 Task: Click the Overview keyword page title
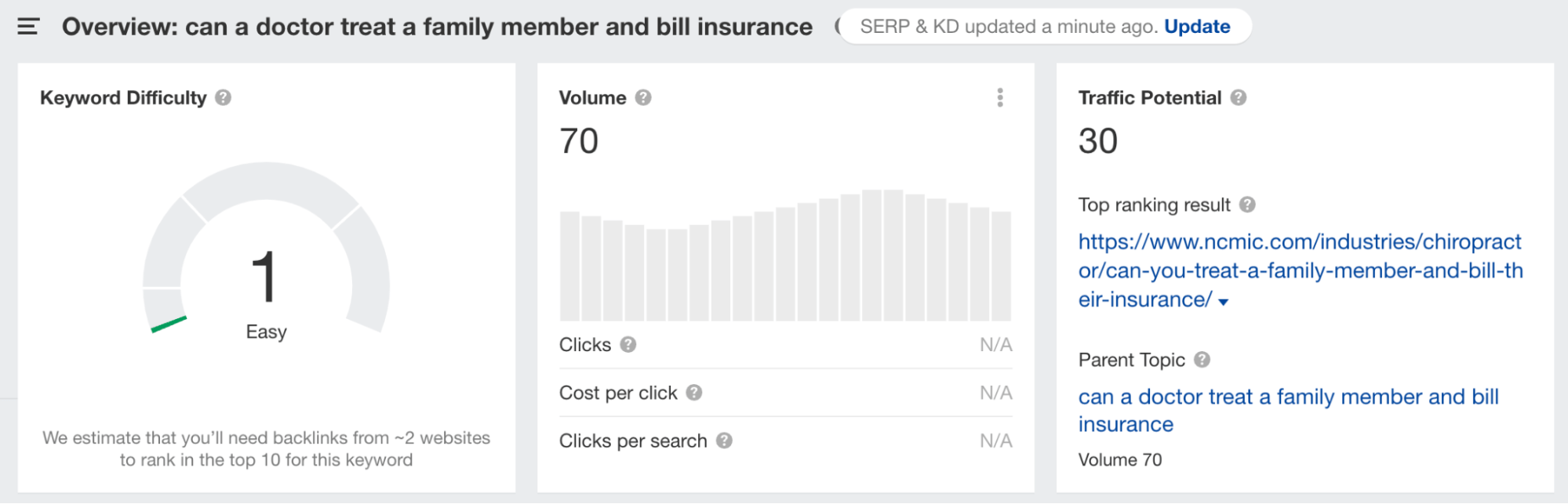(x=437, y=27)
